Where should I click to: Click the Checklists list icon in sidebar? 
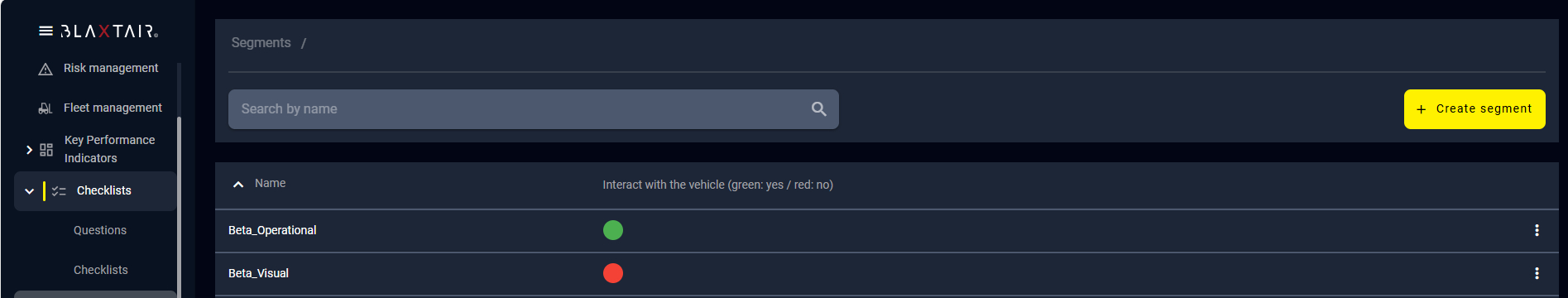click(59, 191)
